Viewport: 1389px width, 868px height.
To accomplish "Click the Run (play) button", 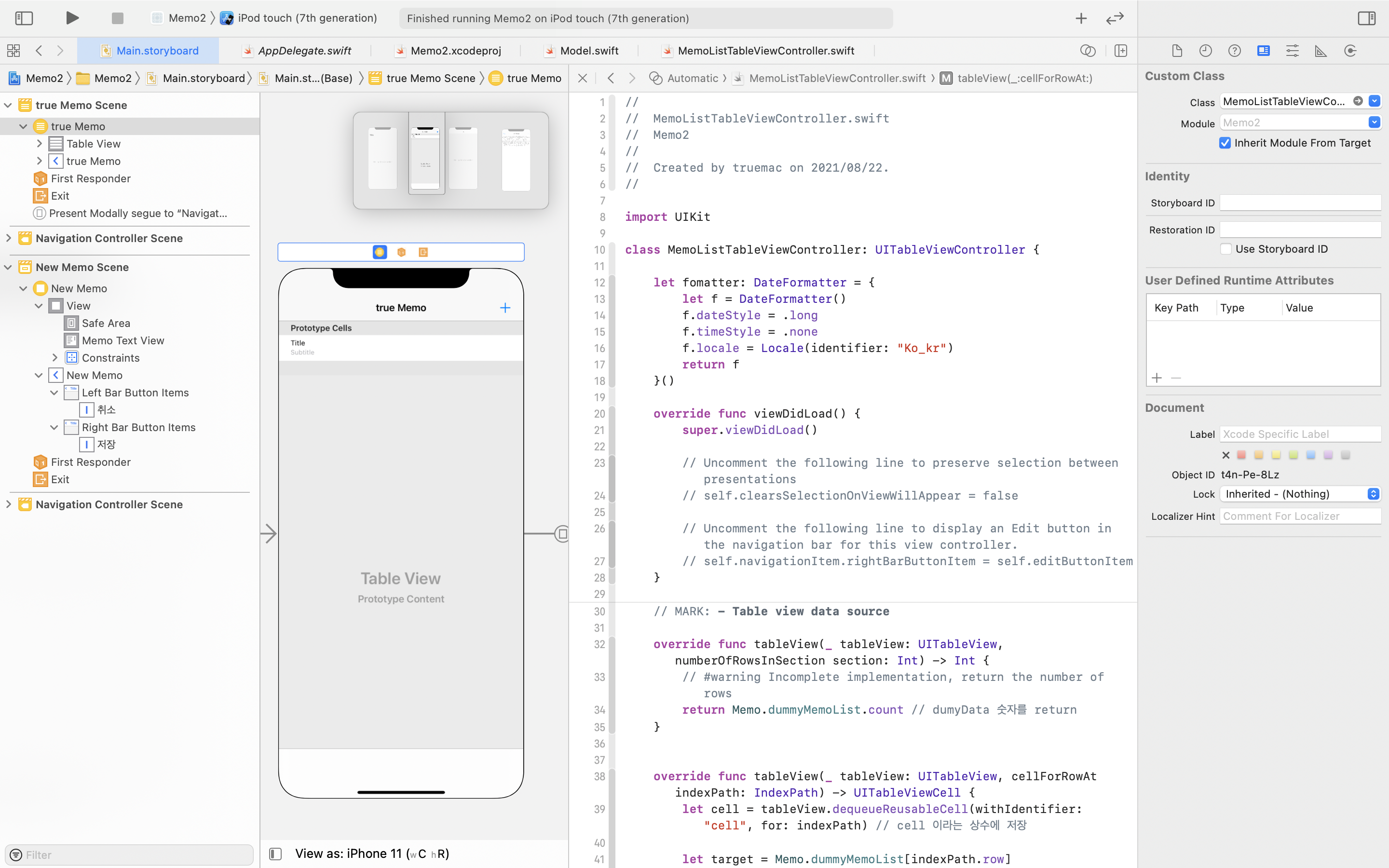I will point(72,18).
